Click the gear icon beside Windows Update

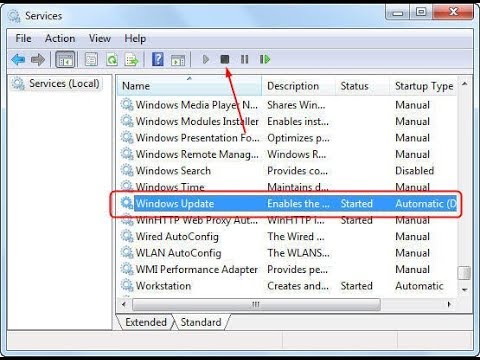tap(127, 203)
